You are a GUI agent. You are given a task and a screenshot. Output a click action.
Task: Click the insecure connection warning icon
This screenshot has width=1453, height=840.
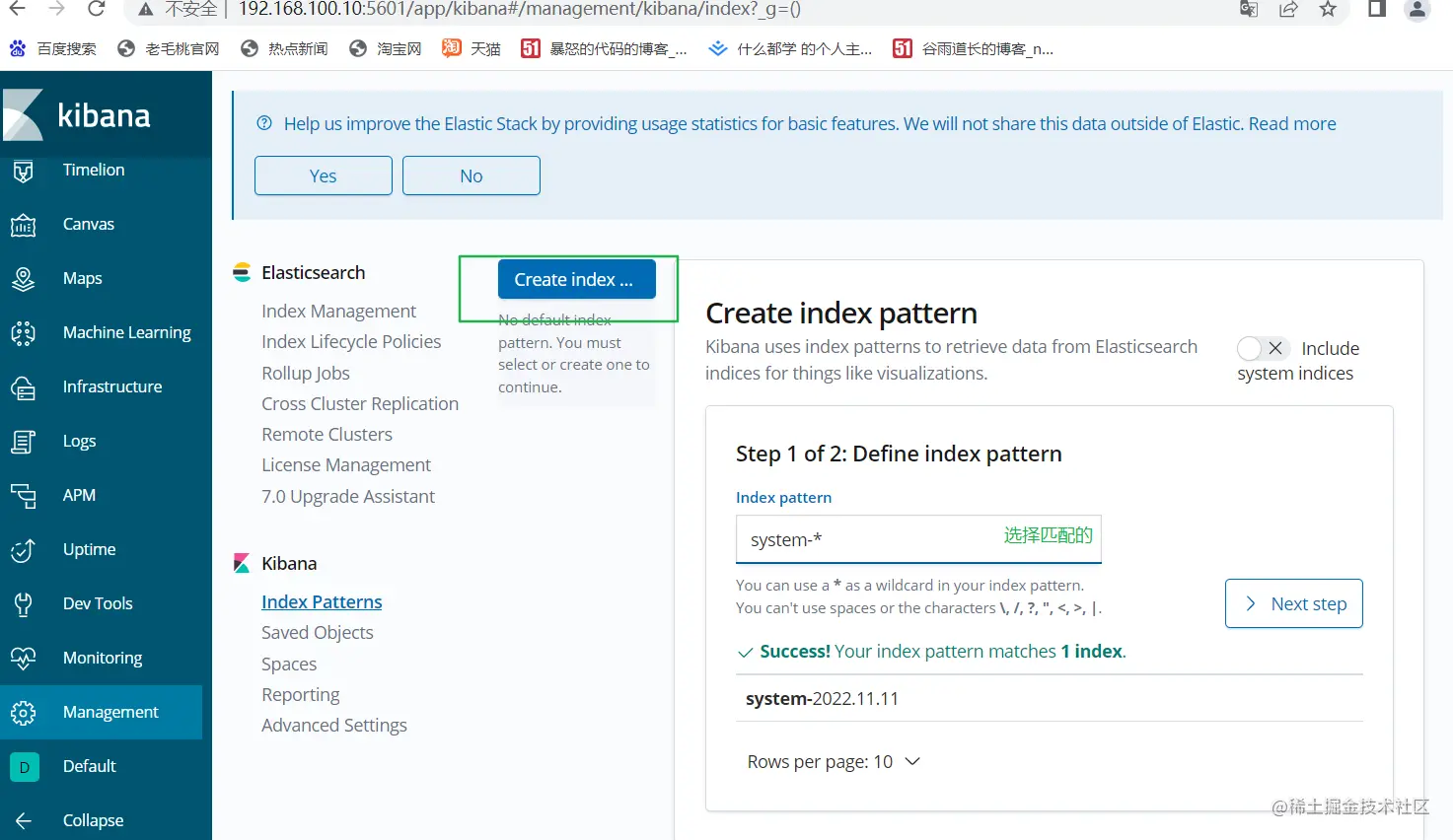[x=146, y=10]
